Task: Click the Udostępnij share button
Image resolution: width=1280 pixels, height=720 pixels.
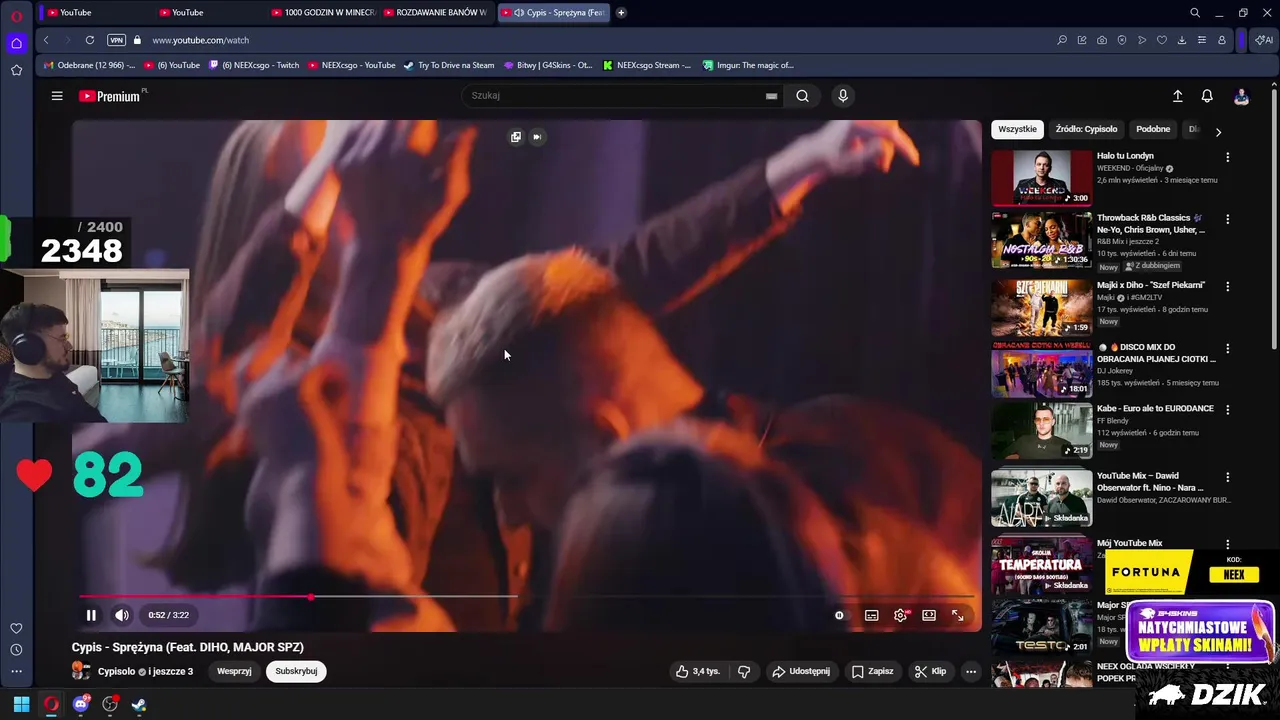Action: (x=801, y=671)
